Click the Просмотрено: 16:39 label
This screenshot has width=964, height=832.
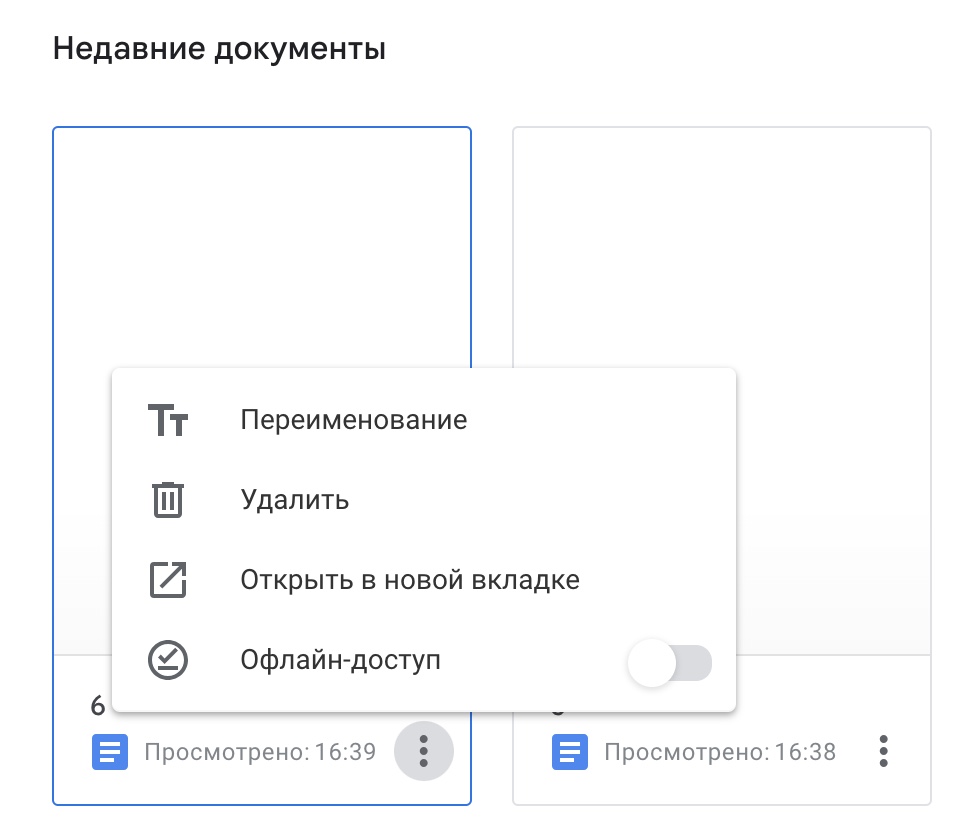pyautogui.click(x=260, y=752)
